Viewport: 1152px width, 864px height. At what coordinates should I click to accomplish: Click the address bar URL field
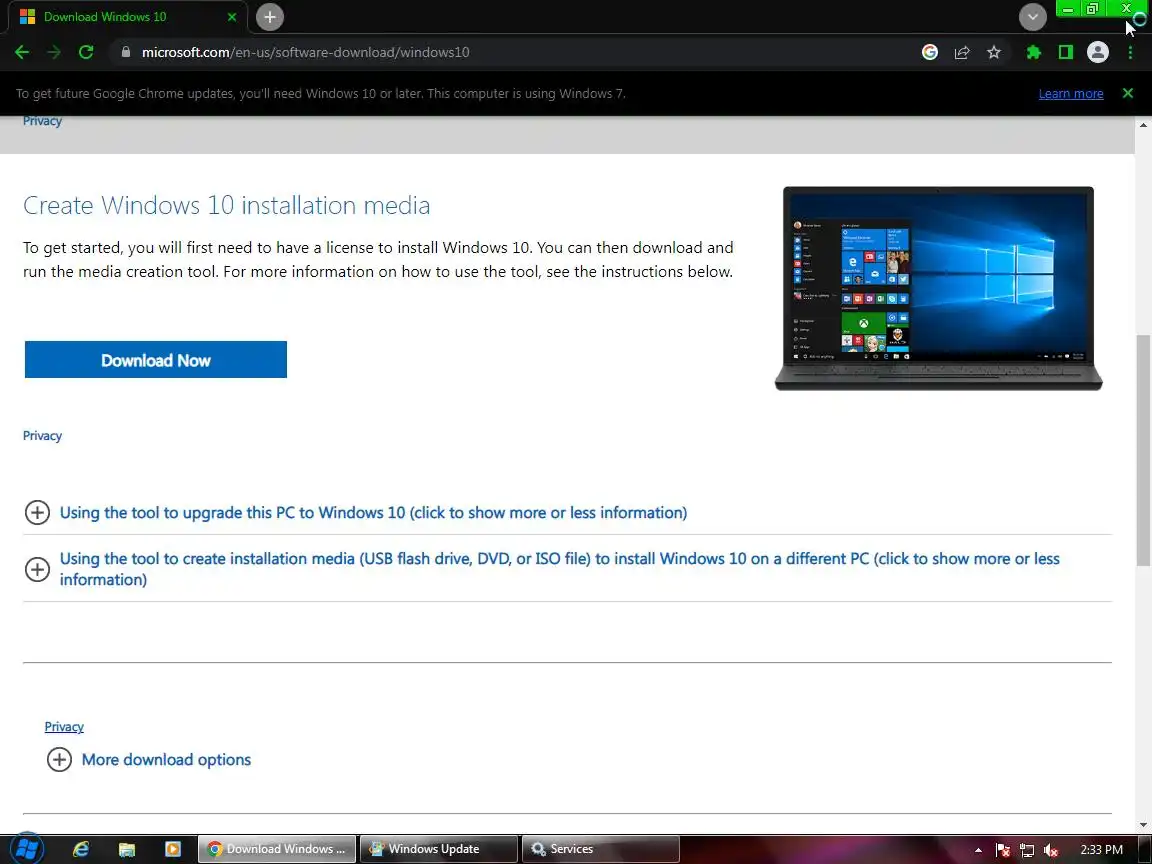click(x=514, y=52)
